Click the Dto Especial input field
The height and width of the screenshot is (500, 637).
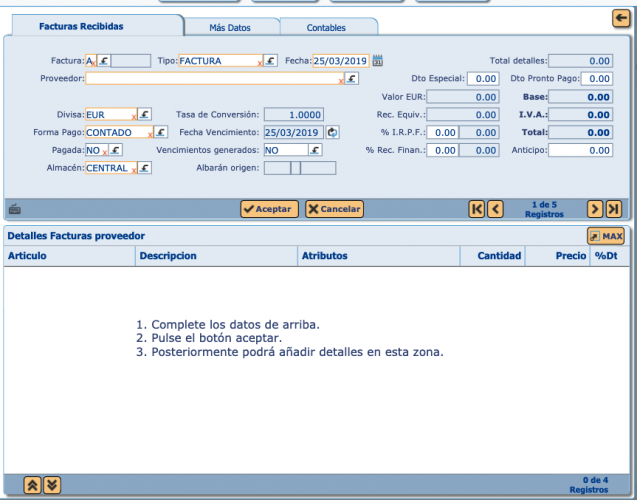482,79
